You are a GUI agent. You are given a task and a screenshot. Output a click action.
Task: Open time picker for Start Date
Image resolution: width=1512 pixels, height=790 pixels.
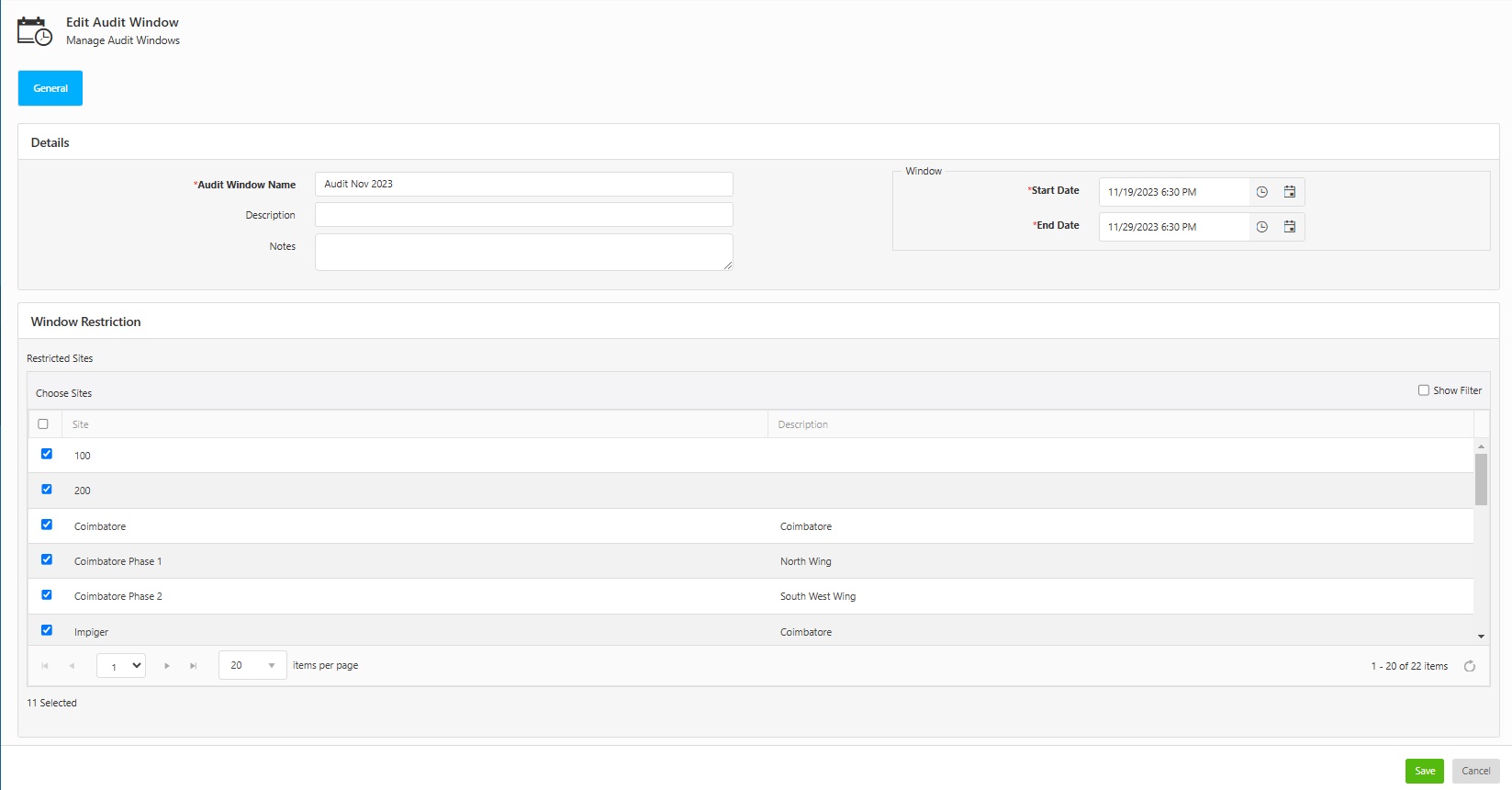click(x=1261, y=192)
